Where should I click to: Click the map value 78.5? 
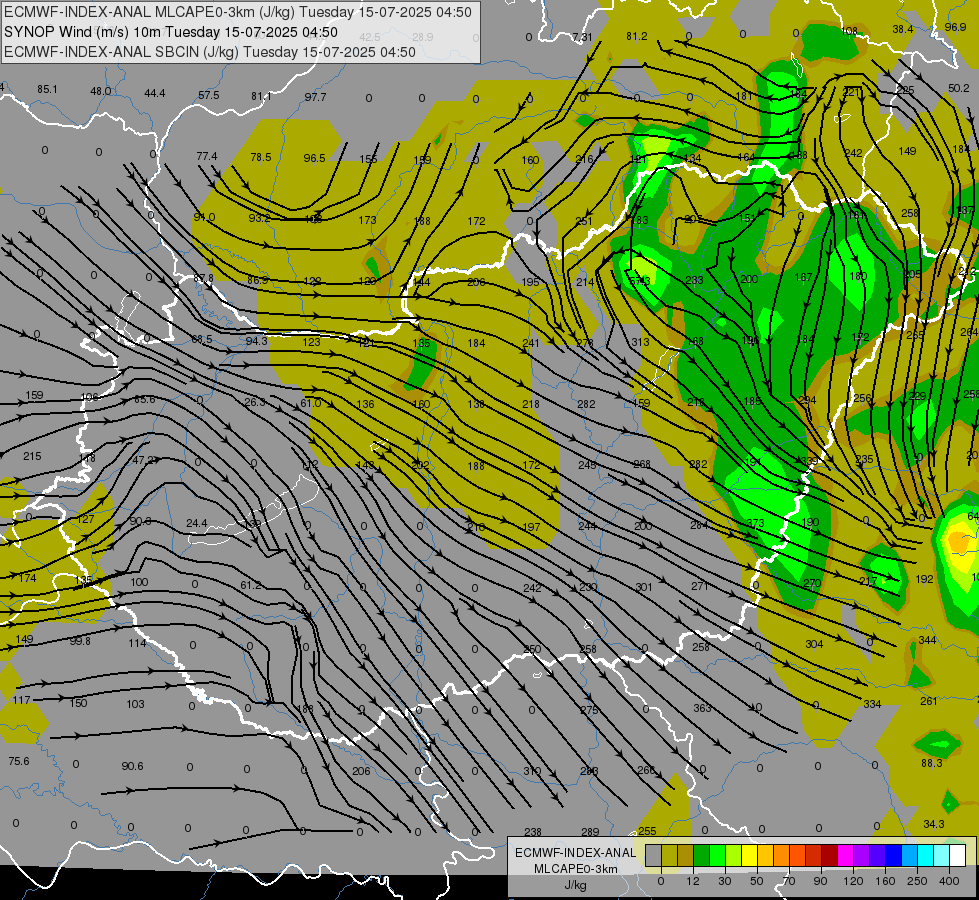(x=261, y=157)
